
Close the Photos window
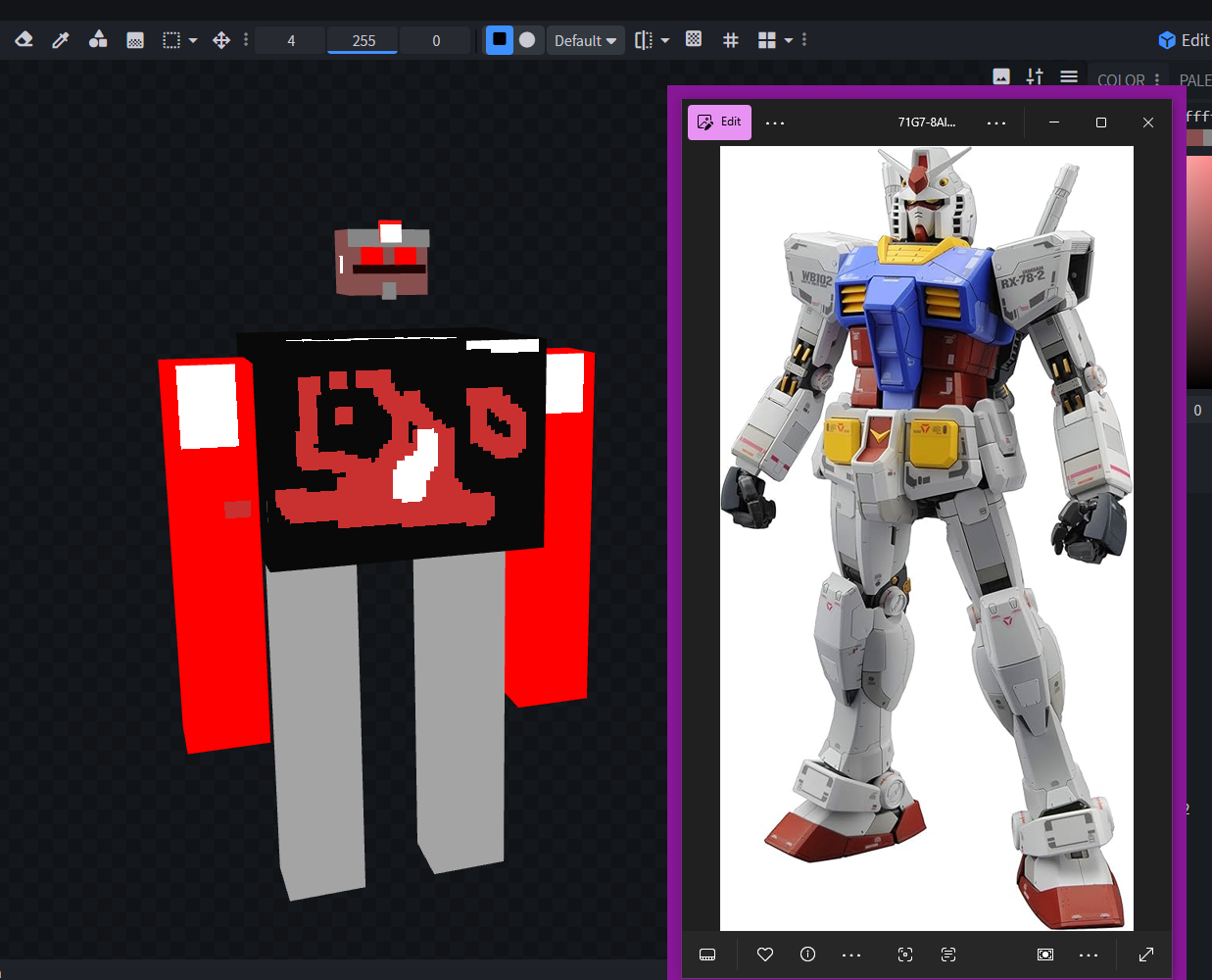[x=1148, y=122]
